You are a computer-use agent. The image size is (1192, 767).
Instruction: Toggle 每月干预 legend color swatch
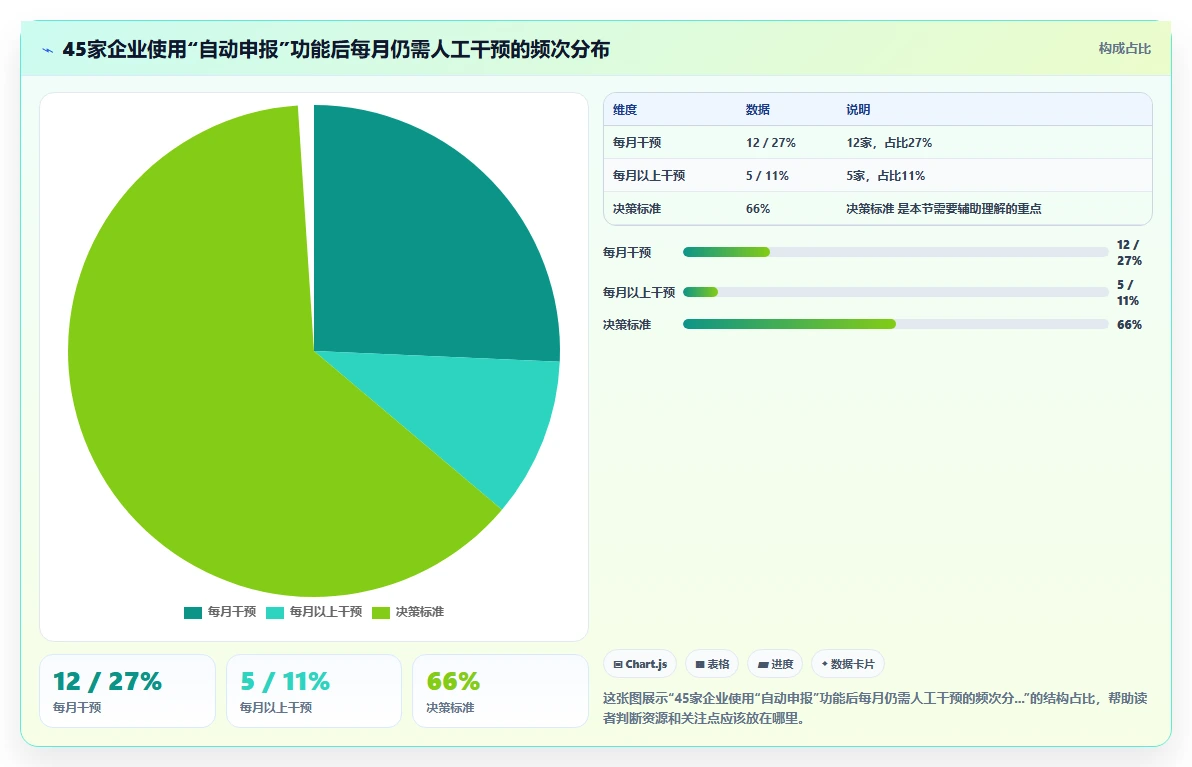193,613
